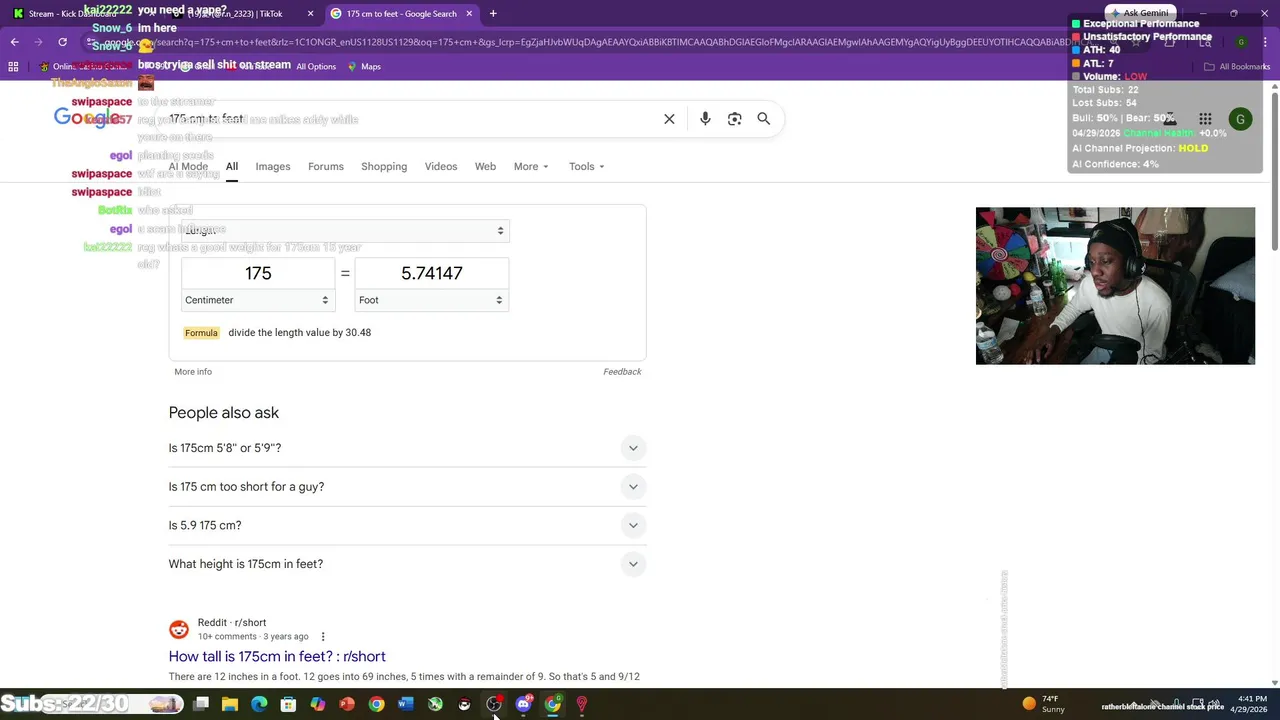Open Microsoft Word from the taskbar
The width and height of the screenshot is (1280, 720).
(405, 704)
